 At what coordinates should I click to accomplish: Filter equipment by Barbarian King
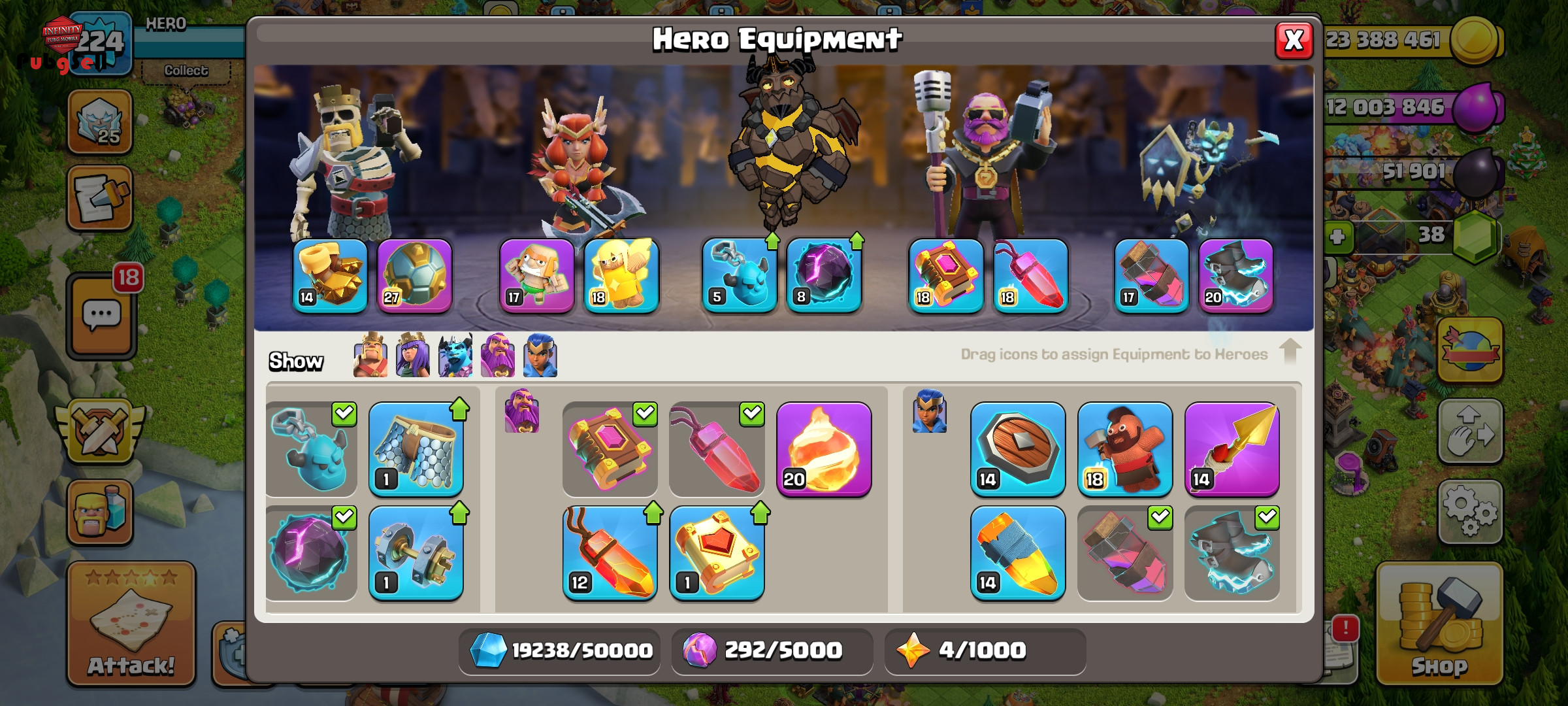370,355
